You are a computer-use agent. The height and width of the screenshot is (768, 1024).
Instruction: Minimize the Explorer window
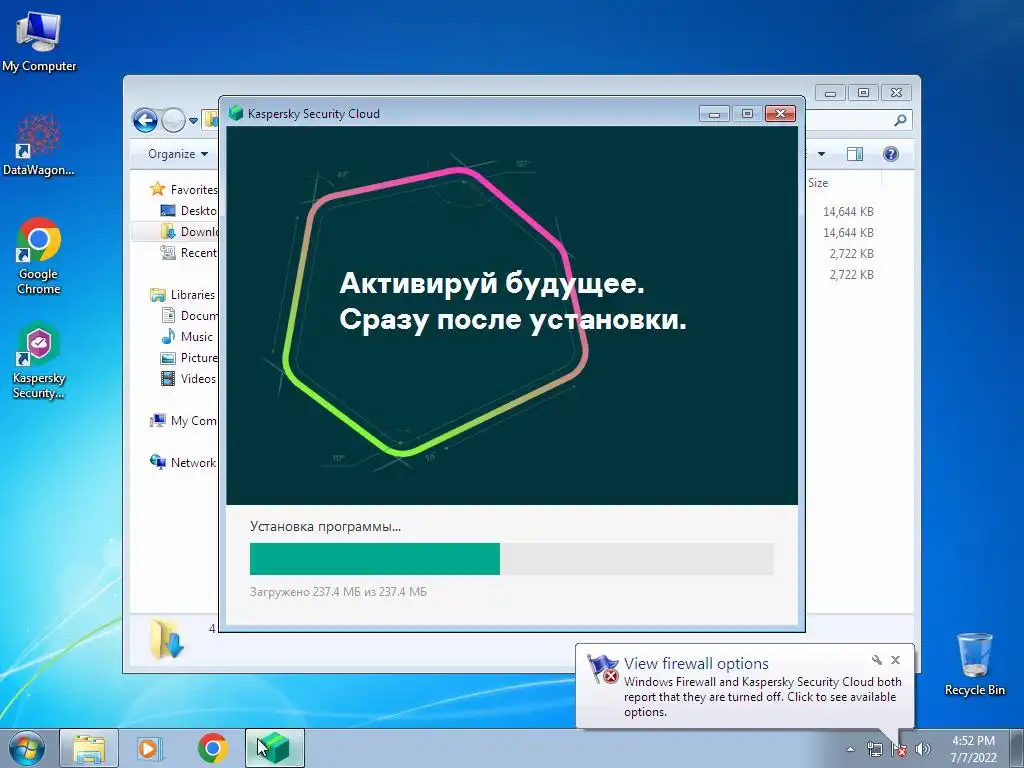(830, 93)
